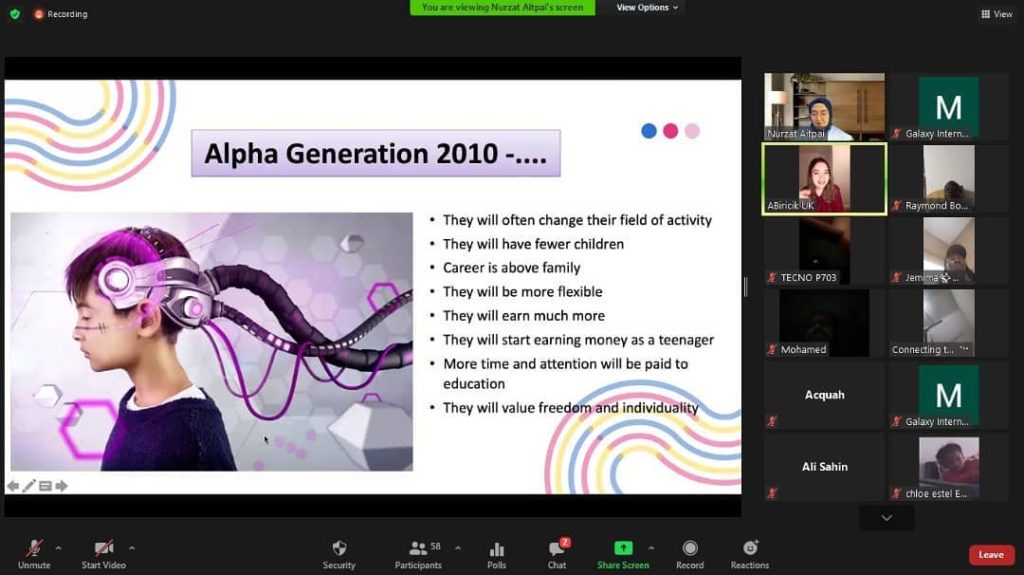Open the Security shield menu
The height and width of the screenshot is (575, 1024).
pos(339,554)
